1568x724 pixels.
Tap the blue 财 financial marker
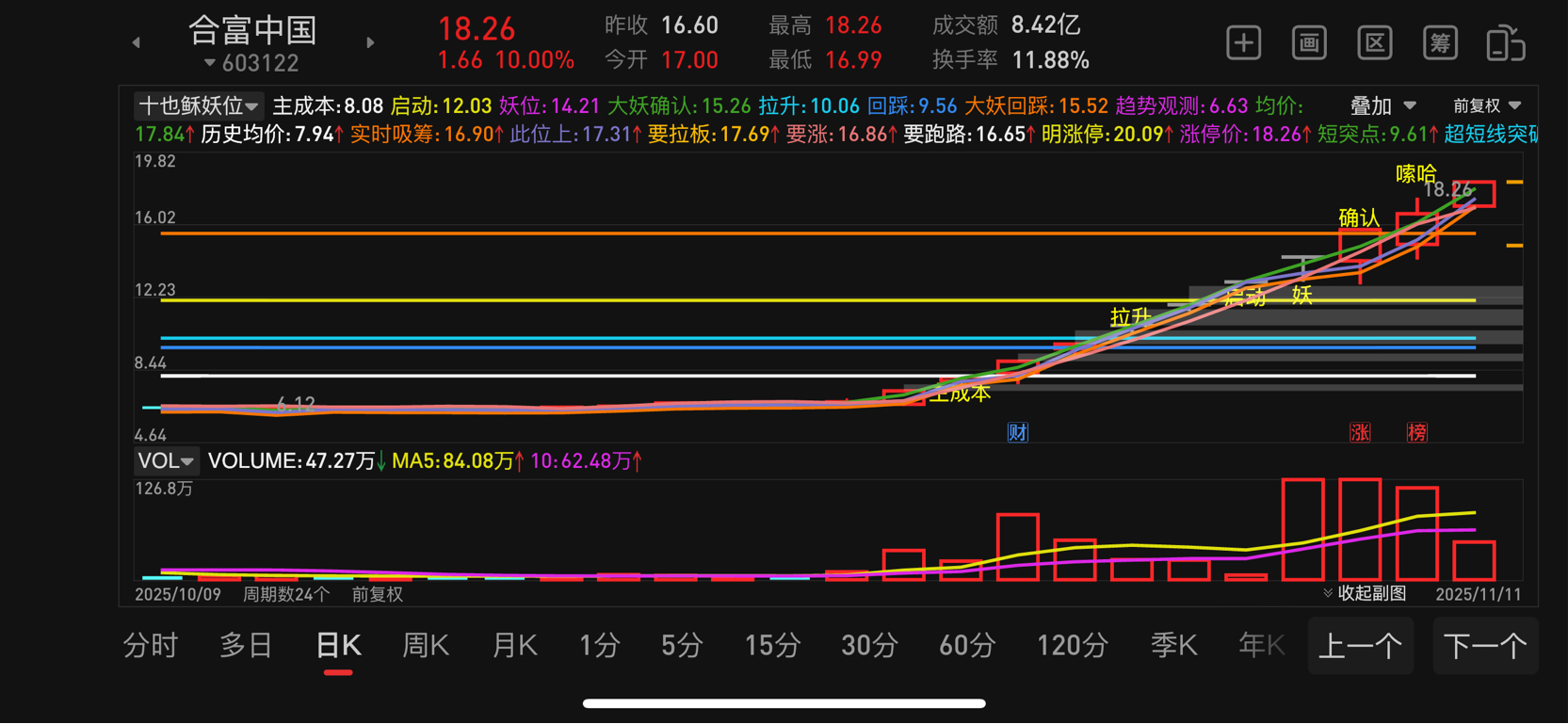1017,432
